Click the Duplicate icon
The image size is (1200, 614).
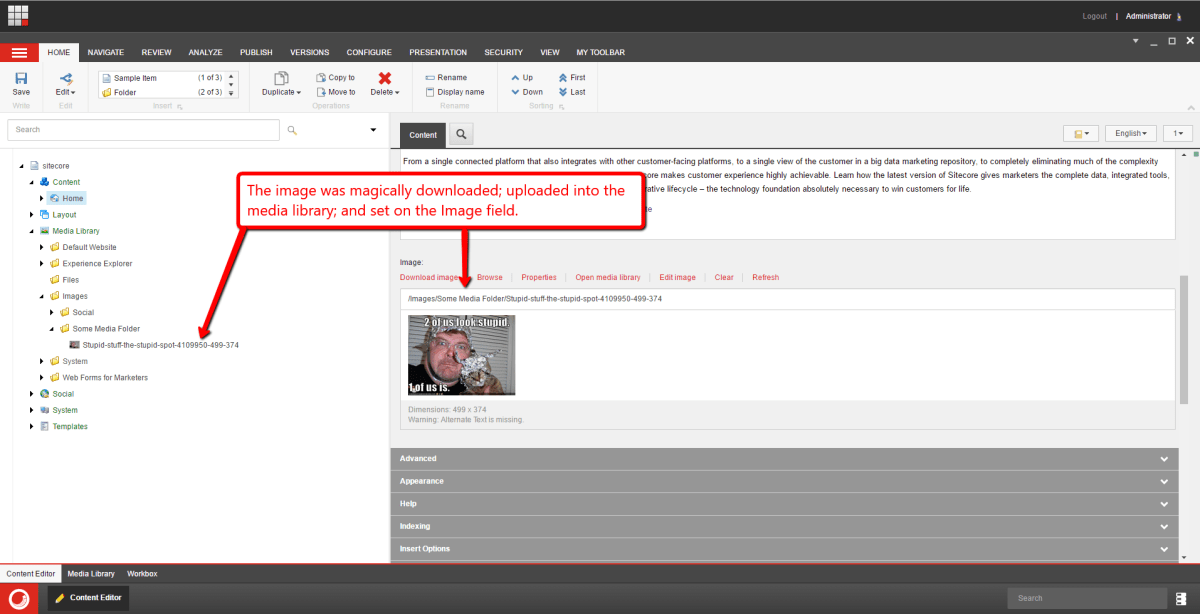click(281, 78)
